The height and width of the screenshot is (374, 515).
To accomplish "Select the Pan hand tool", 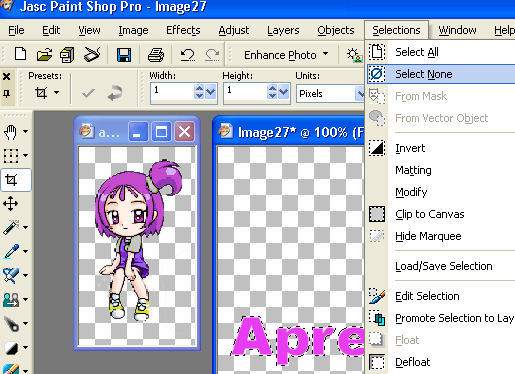I will pos(11,132).
